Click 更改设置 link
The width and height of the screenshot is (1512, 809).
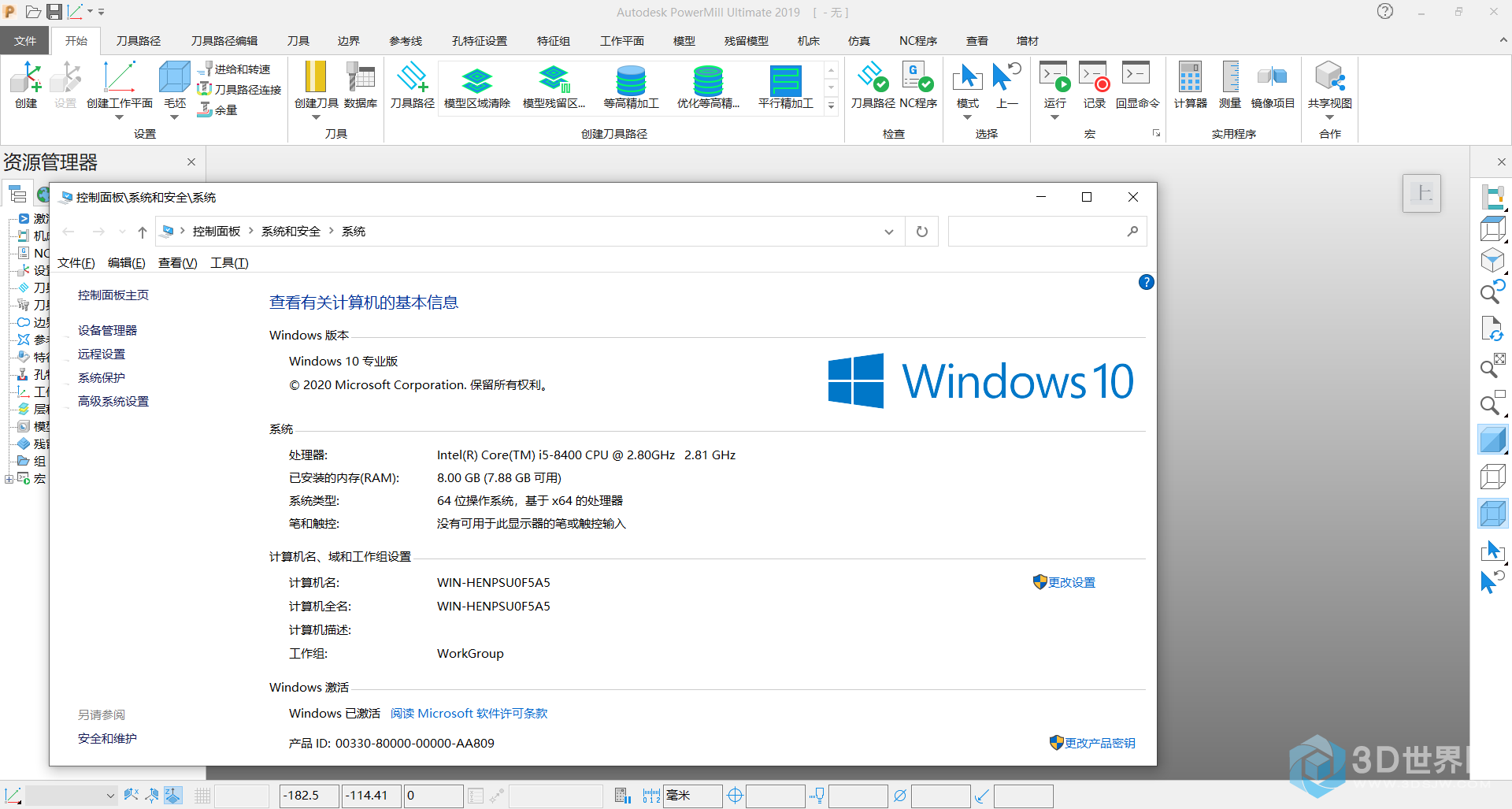(1064, 583)
